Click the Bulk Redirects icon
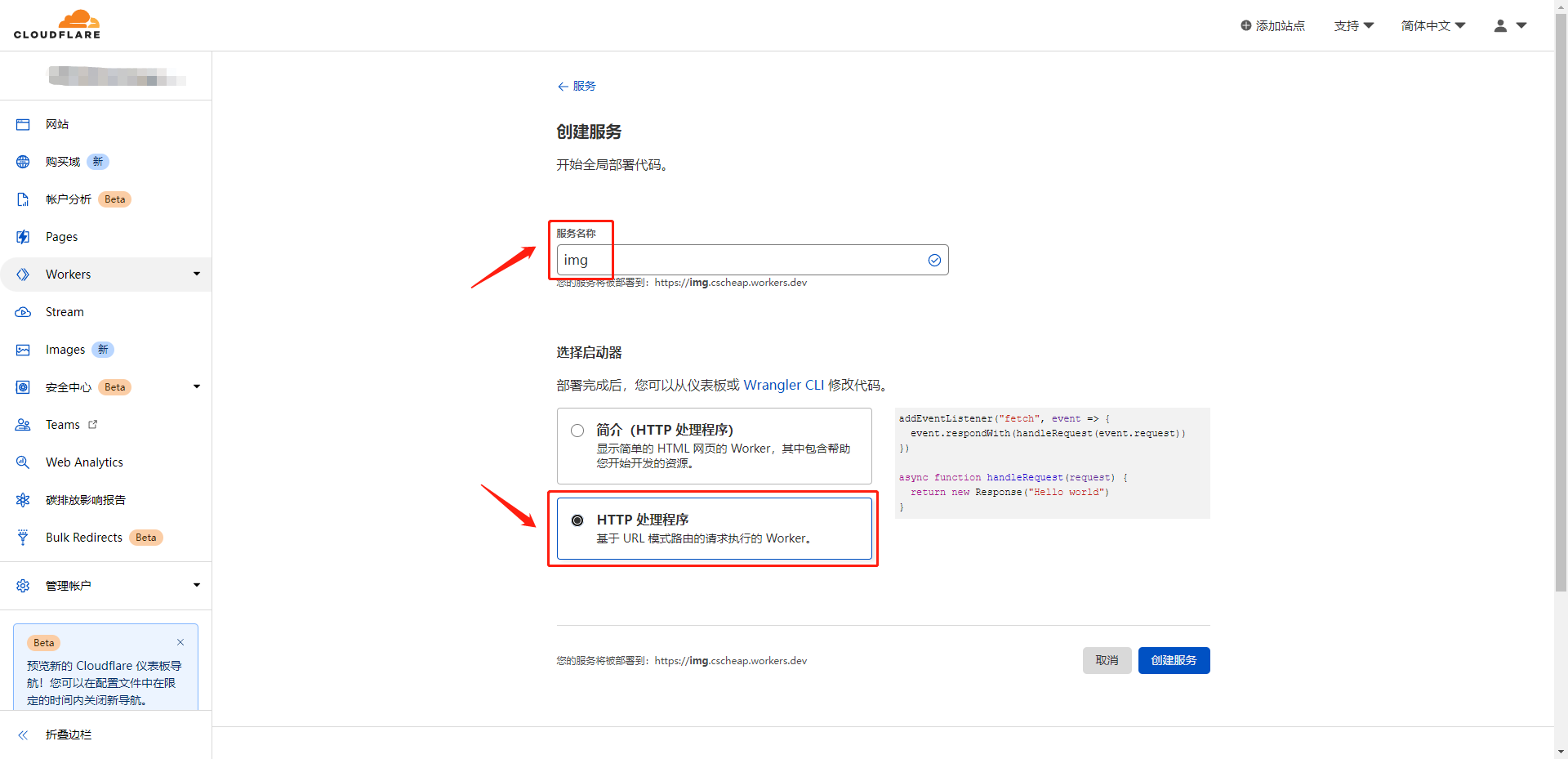 23,538
